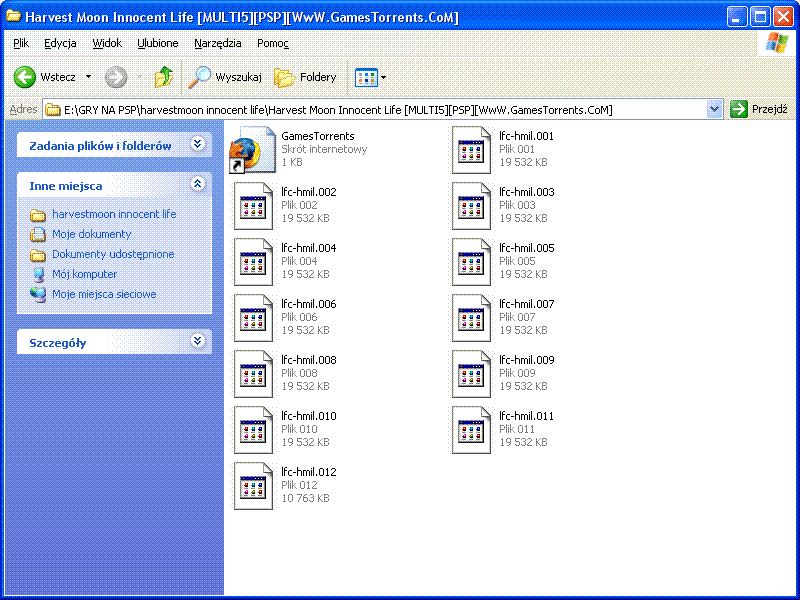The image size is (800, 600).
Task: Click the Przejdź go button
Action: coord(759,109)
